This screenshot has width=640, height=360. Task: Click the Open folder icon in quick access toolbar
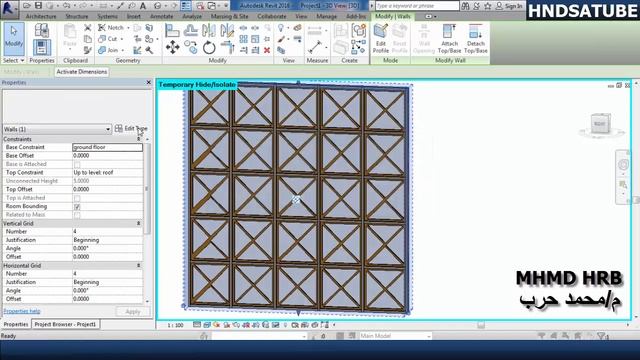(x=27, y=6)
